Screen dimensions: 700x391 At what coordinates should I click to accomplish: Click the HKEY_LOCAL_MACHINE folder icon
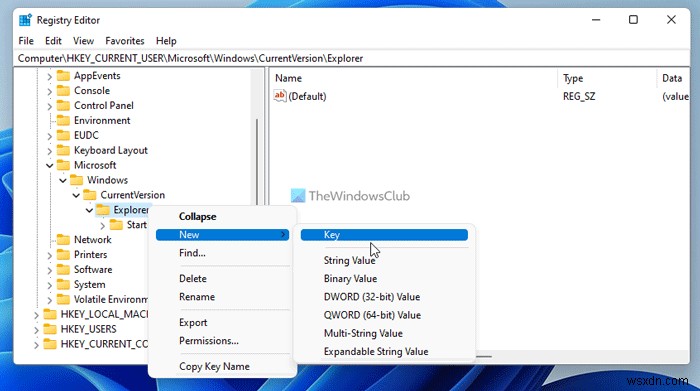pyautogui.click(x=50, y=314)
